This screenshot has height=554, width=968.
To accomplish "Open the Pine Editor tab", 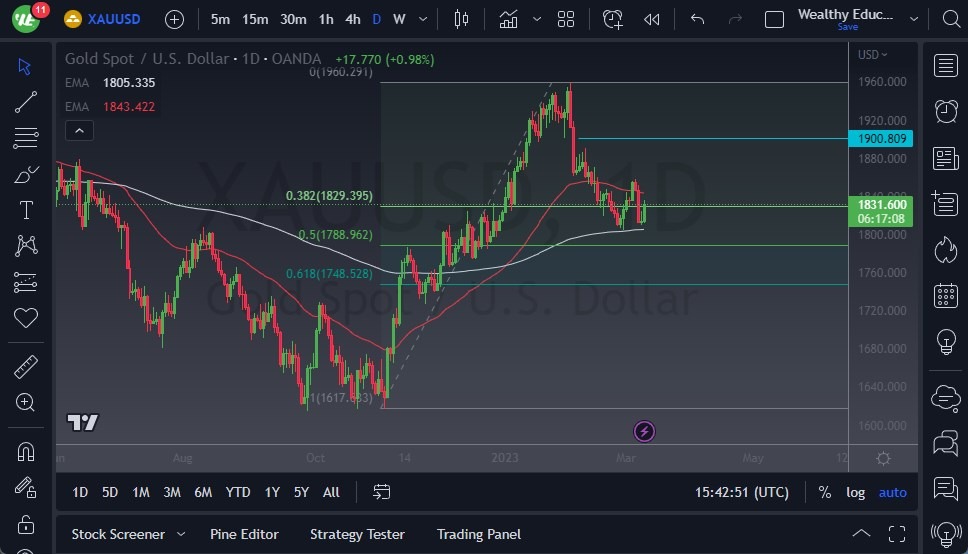I will (244, 534).
